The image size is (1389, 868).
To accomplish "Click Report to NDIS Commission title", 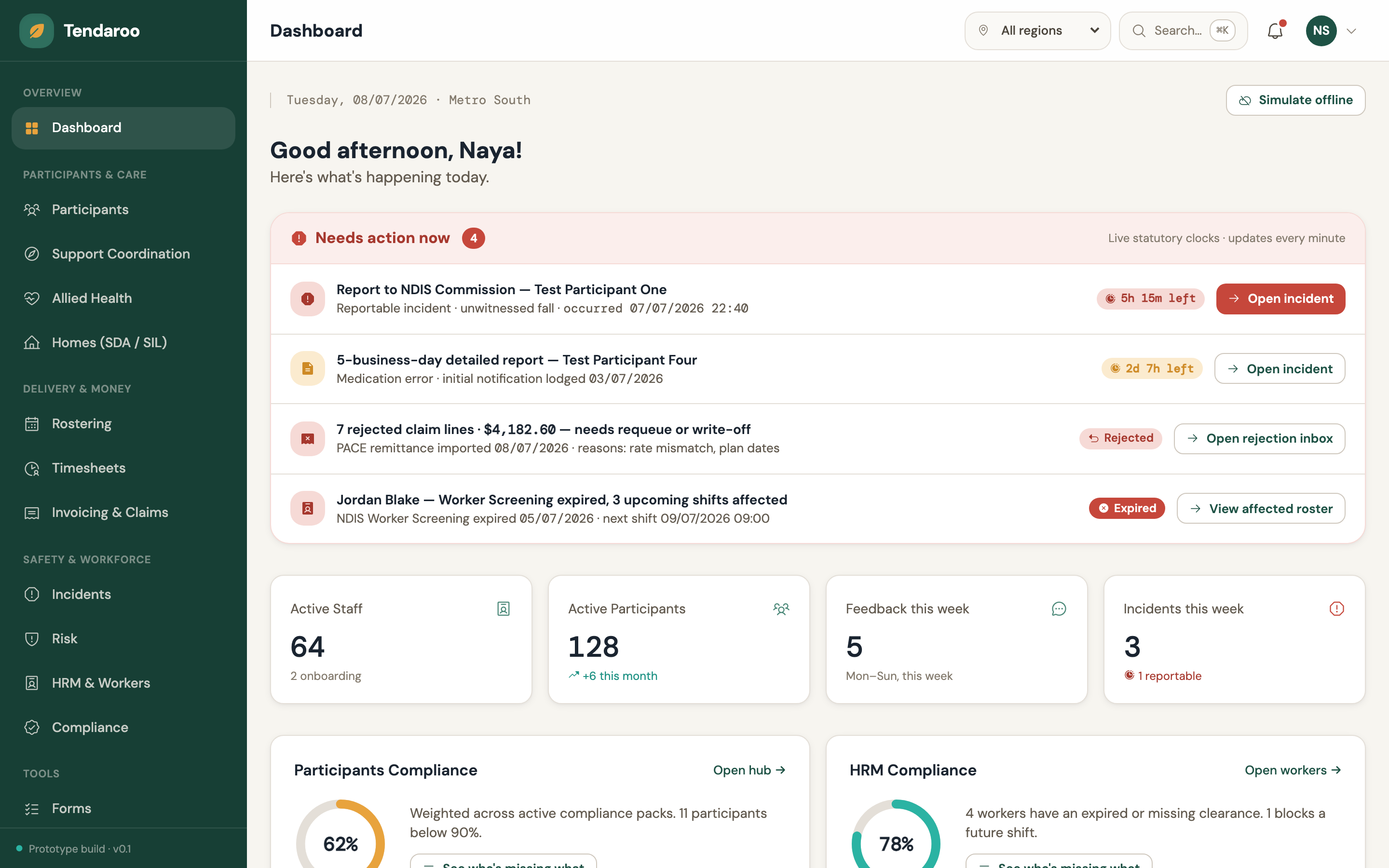I will [x=501, y=290].
